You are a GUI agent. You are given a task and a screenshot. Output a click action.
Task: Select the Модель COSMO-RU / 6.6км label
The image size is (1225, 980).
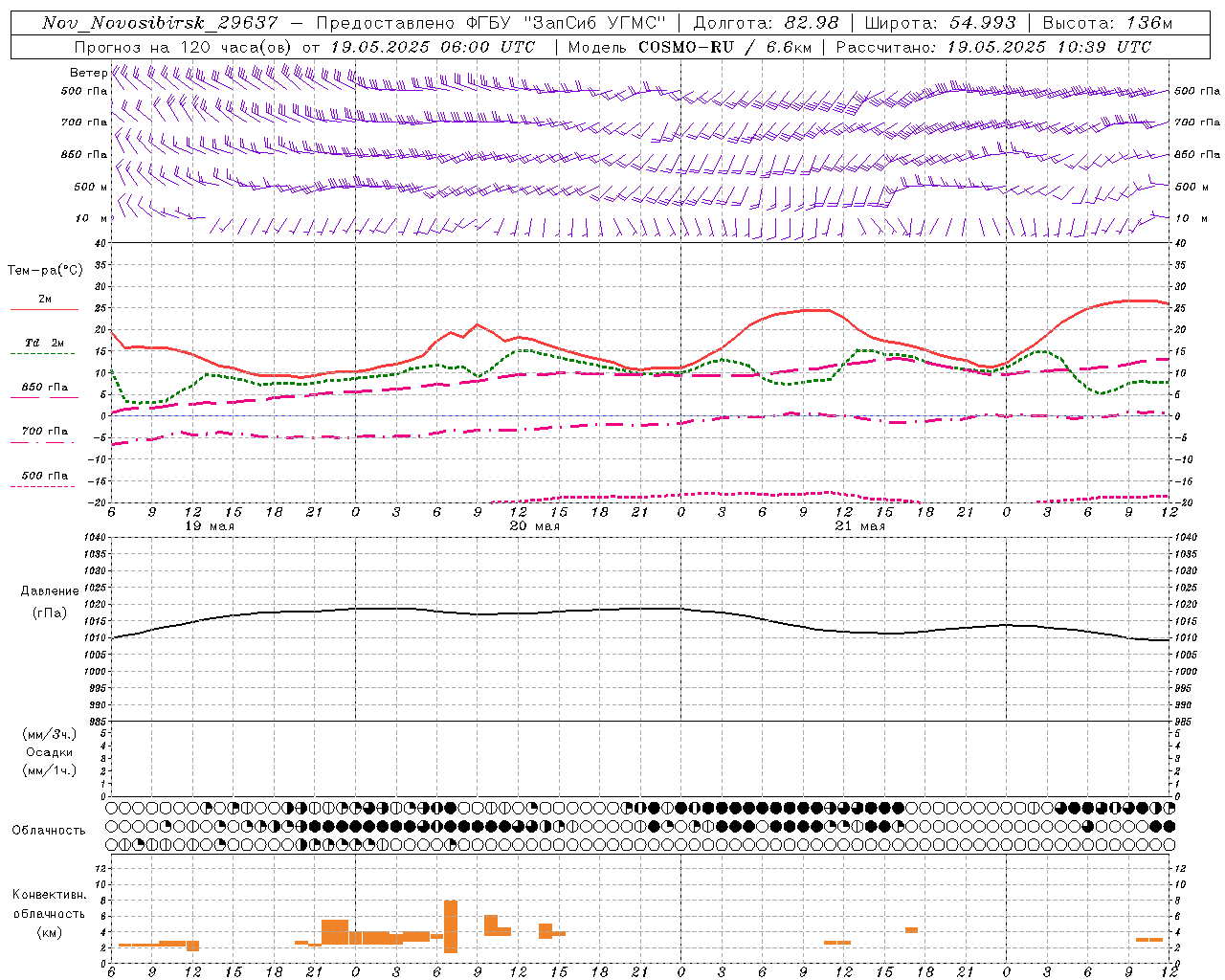[x=690, y=47]
